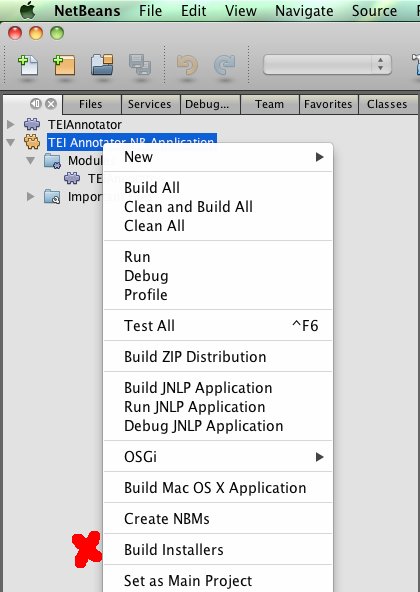Click the Modules folder icon
Viewport: 420px width, 592px height.
pyautogui.click(x=52, y=161)
